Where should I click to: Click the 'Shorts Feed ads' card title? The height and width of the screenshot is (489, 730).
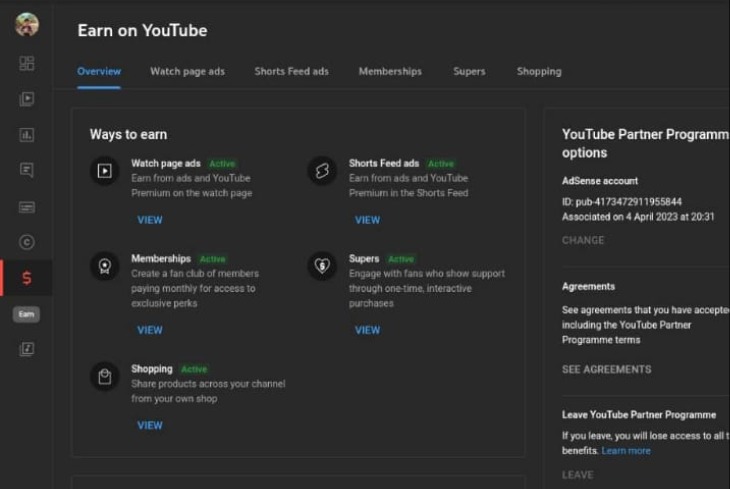[x=384, y=163]
